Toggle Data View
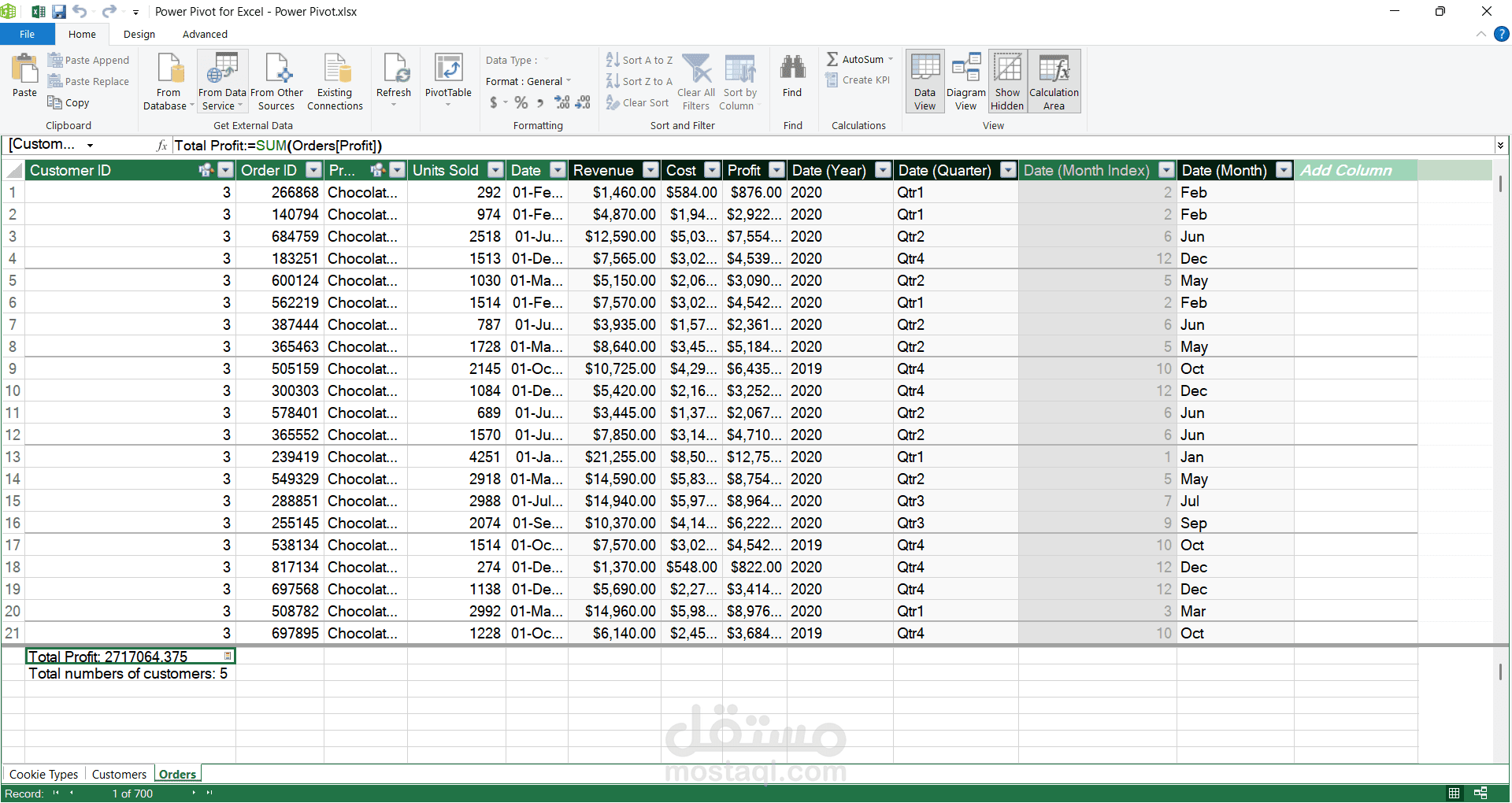 925,82
